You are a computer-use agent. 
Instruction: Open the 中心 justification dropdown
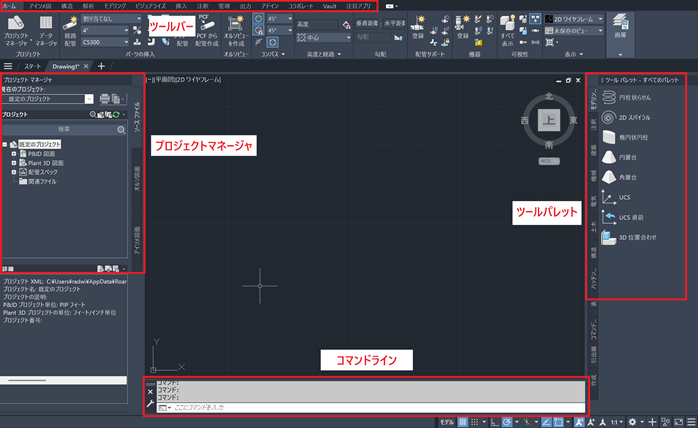324,38
